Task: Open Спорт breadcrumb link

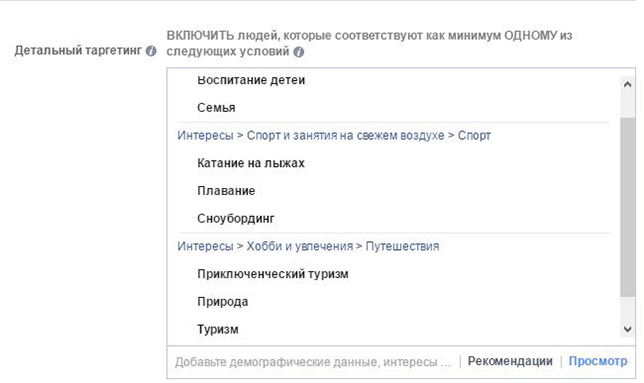Action: tap(474, 135)
